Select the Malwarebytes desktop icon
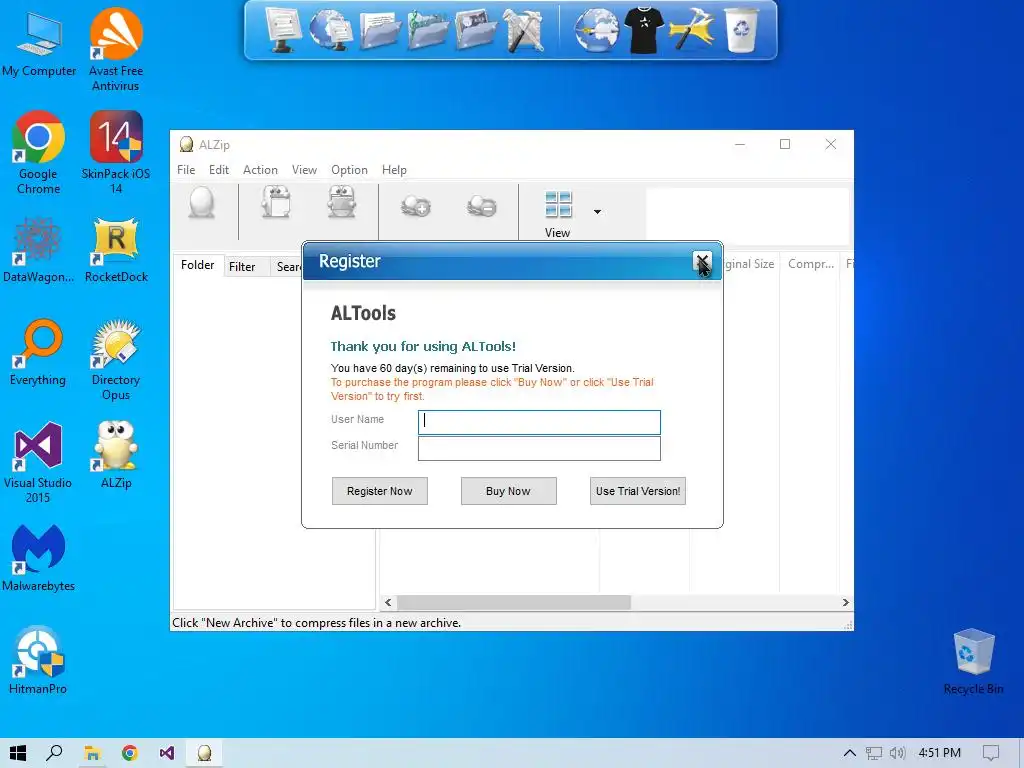This screenshot has height=768, width=1024. [x=39, y=558]
